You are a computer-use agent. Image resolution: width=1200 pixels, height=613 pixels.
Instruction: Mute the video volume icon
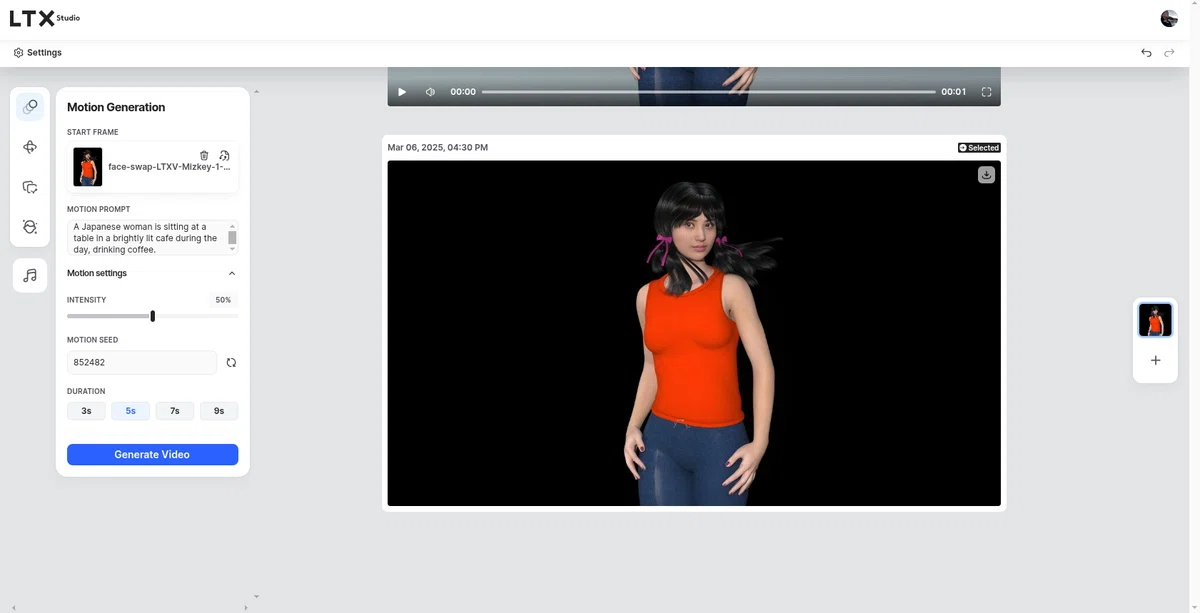pyautogui.click(x=430, y=92)
